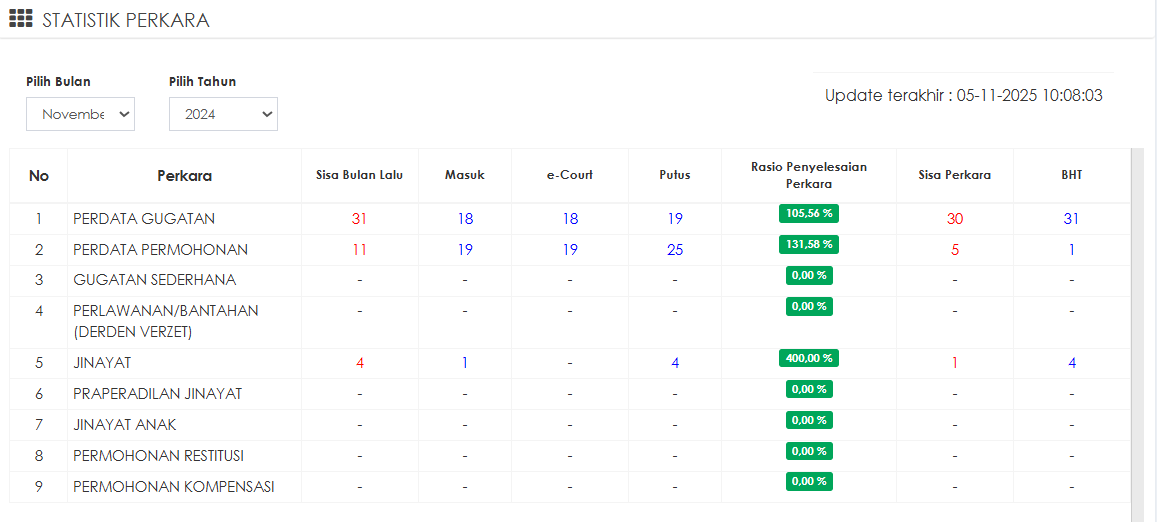Click the 131,58 % badge for Perdata Permohonan
This screenshot has width=1157, height=522.
point(808,244)
